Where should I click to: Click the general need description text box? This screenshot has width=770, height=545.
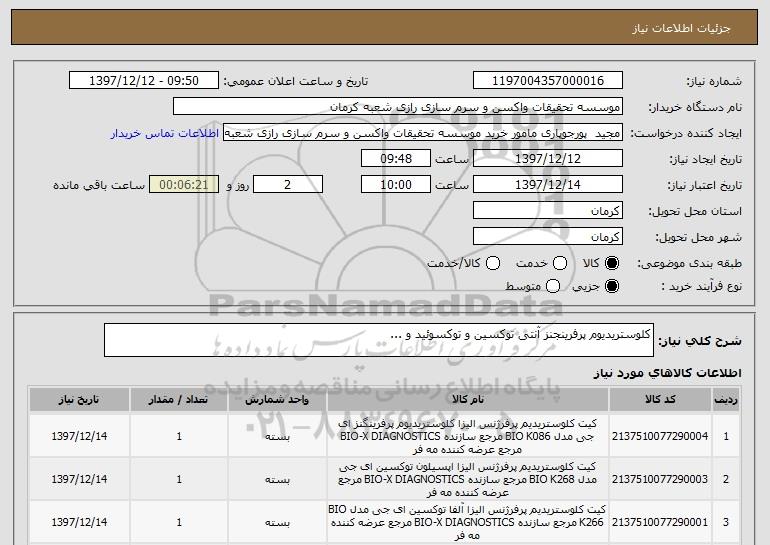click(379, 340)
